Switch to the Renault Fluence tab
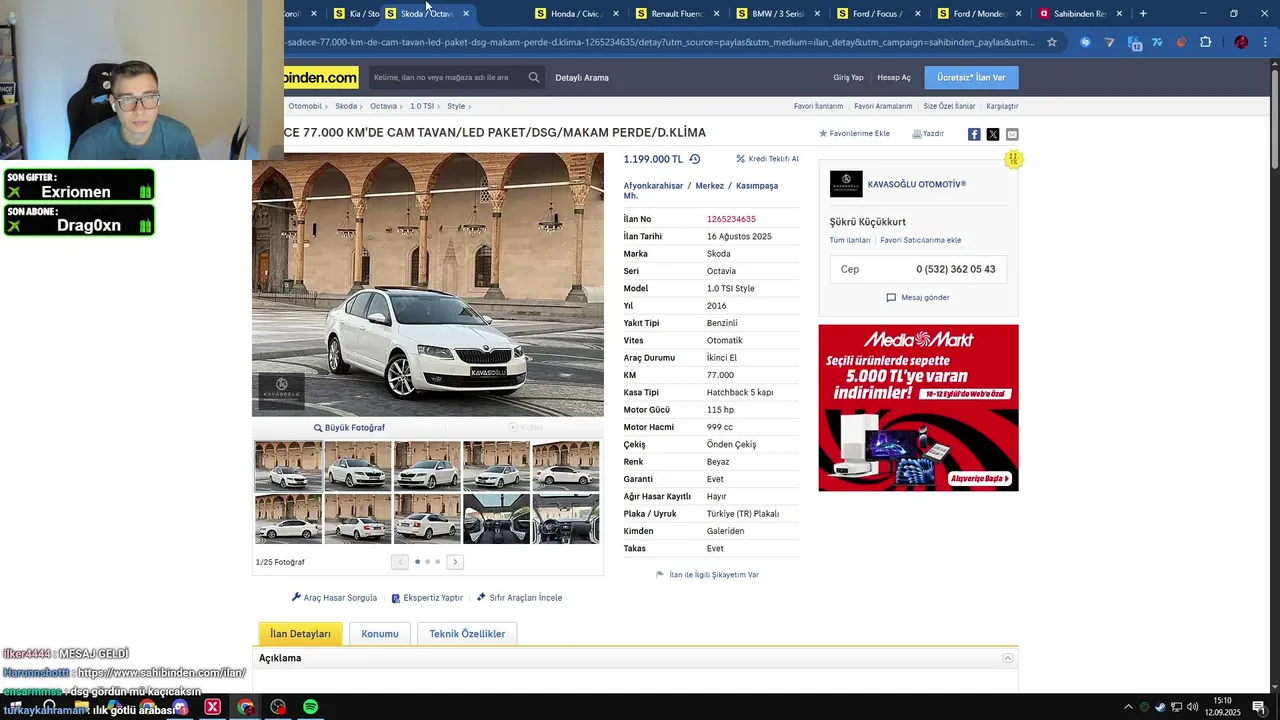 coord(677,13)
